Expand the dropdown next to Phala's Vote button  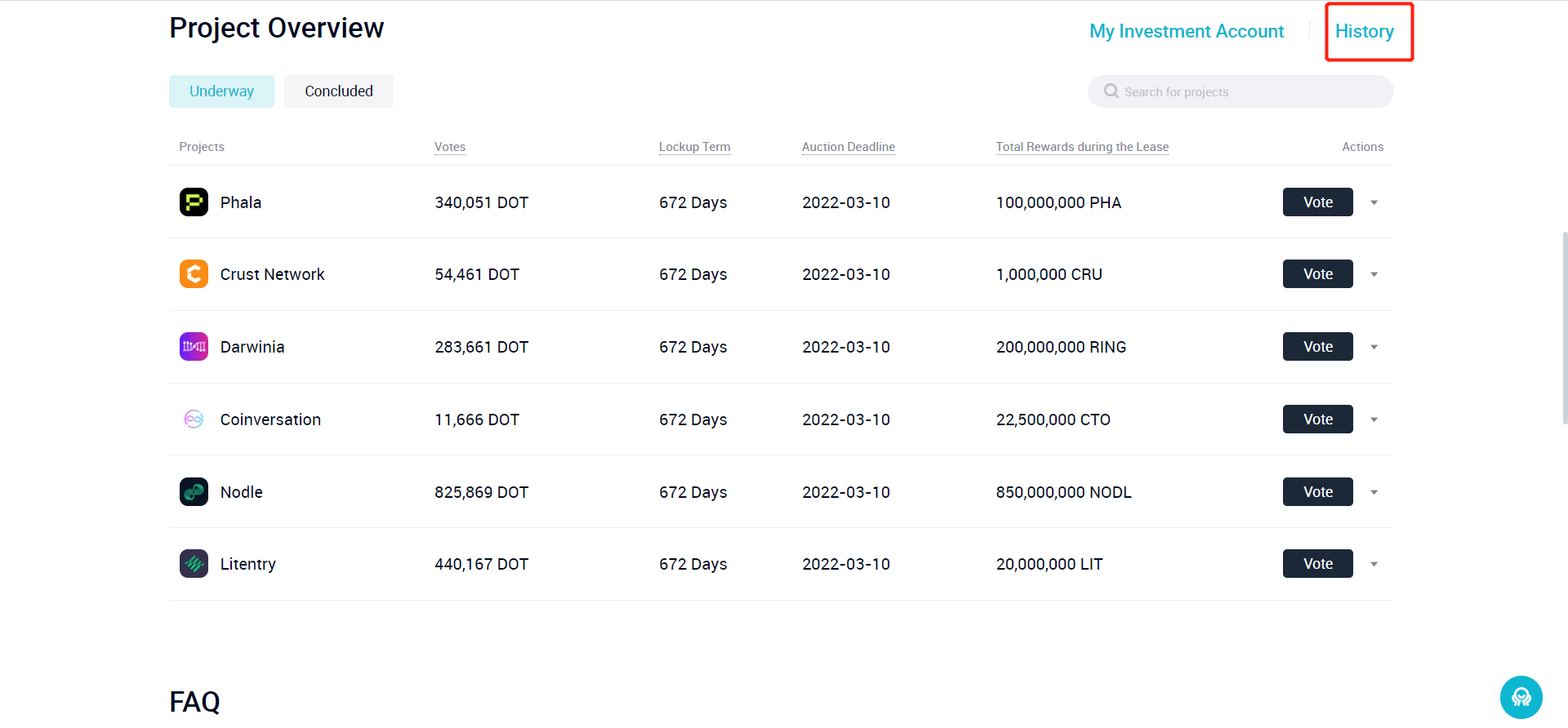coord(1374,202)
